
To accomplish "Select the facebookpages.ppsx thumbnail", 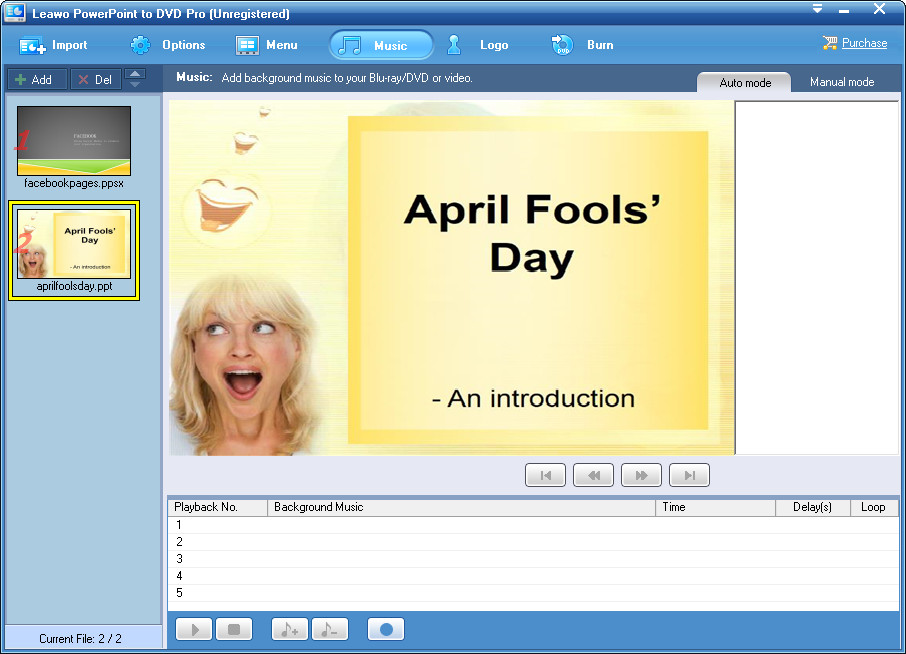I will 74,141.
